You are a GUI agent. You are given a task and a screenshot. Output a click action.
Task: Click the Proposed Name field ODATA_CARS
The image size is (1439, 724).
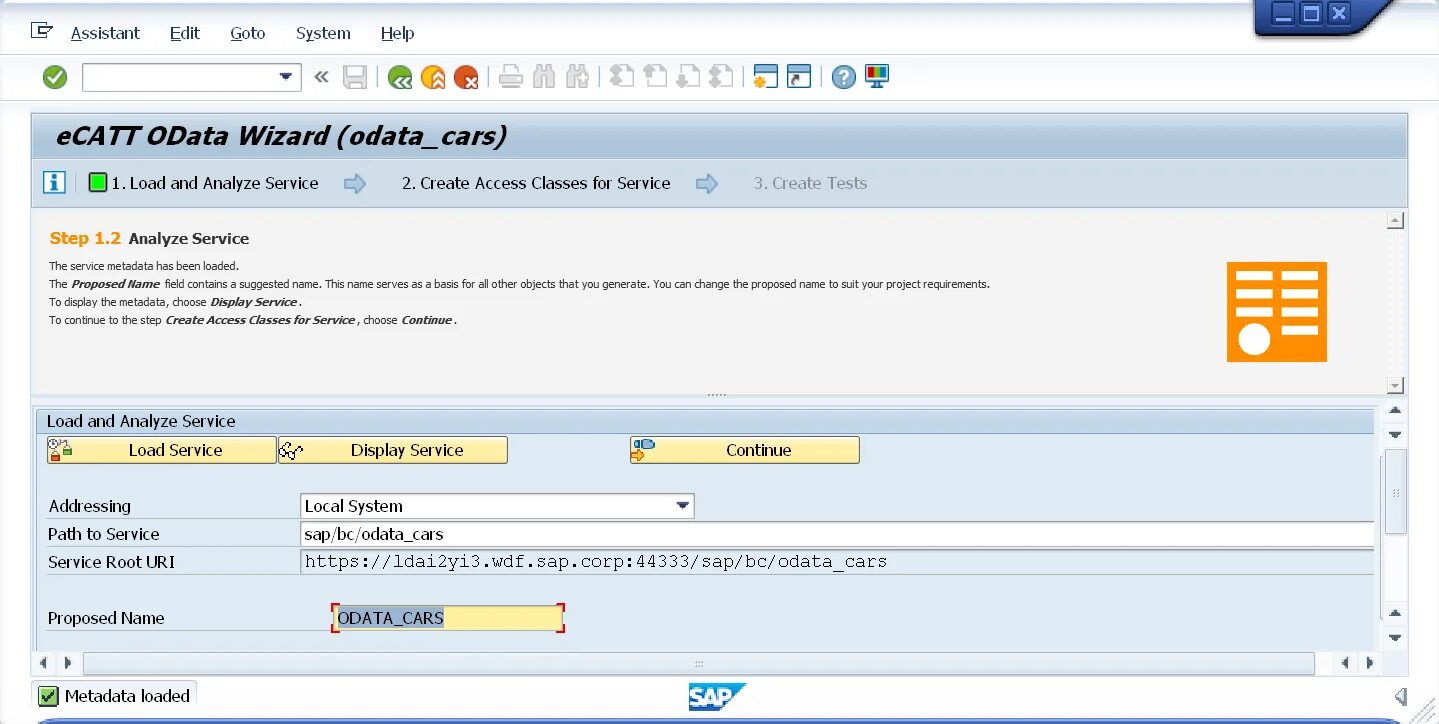448,618
